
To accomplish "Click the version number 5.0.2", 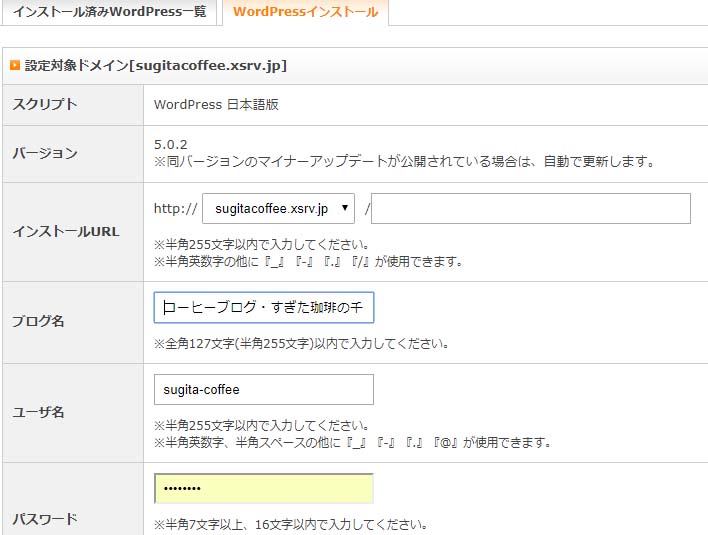I will pyautogui.click(x=171, y=144).
